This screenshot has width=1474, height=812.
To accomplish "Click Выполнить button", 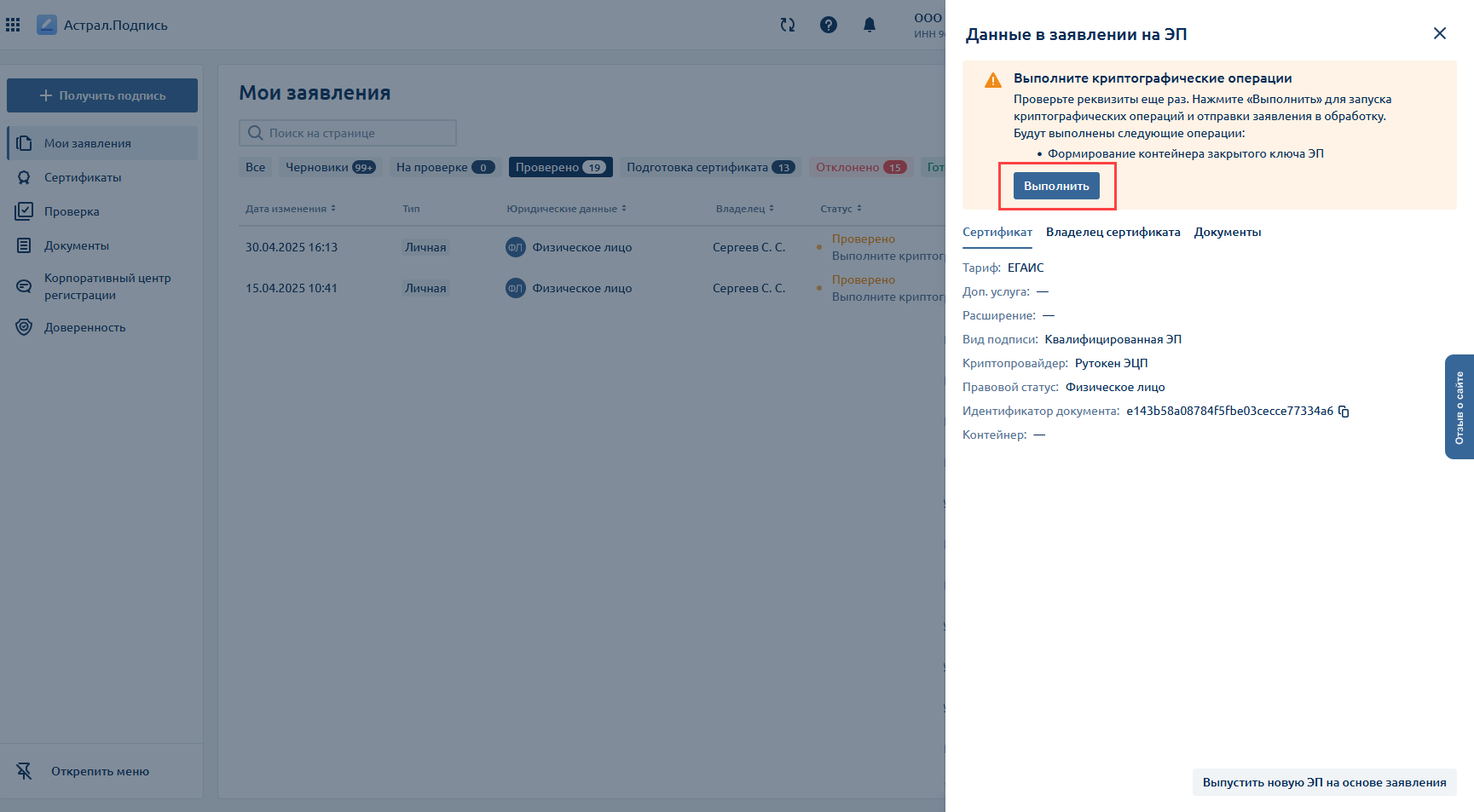I will click(1056, 186).
